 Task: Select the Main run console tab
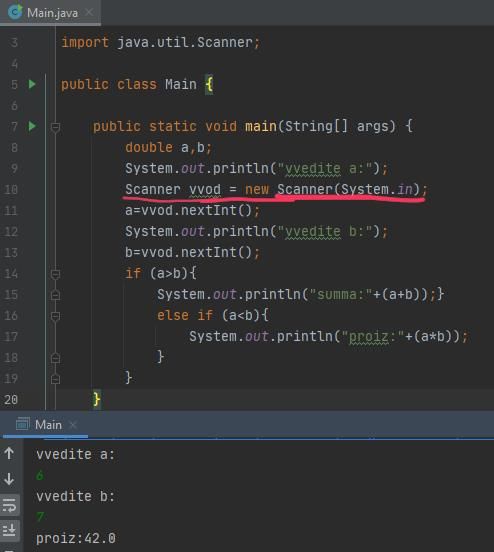45,425
